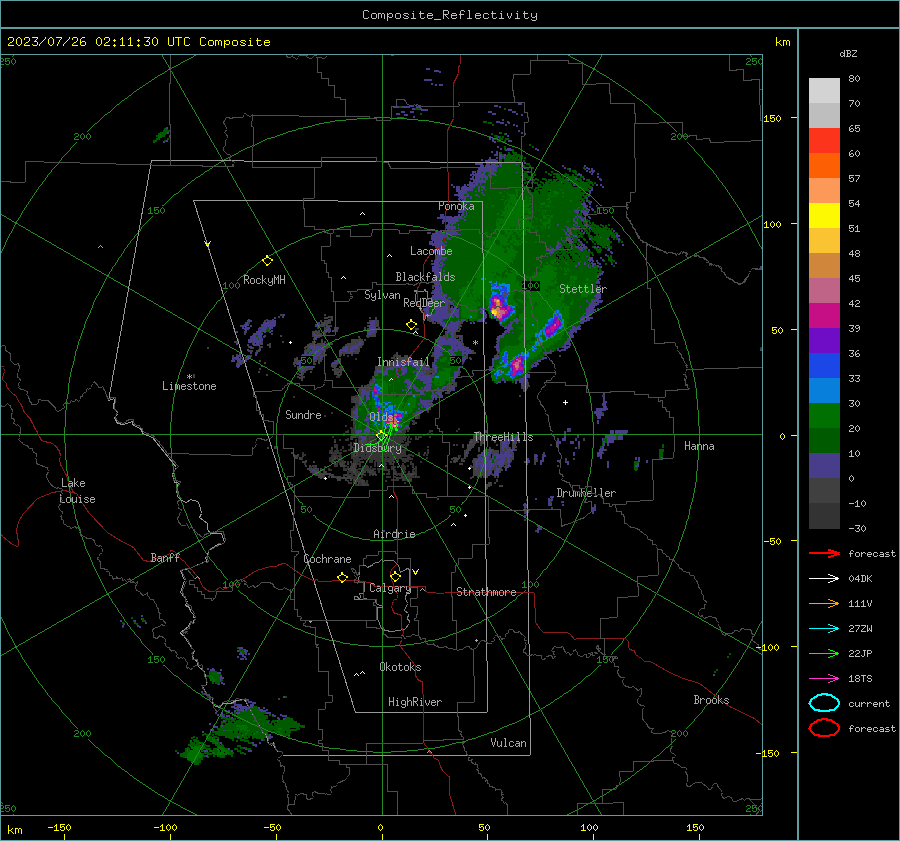This screenshot has width=900, height=841.
Task: Click the Cochrane city label
Action: pyautogui.click(x=327, y=559)
